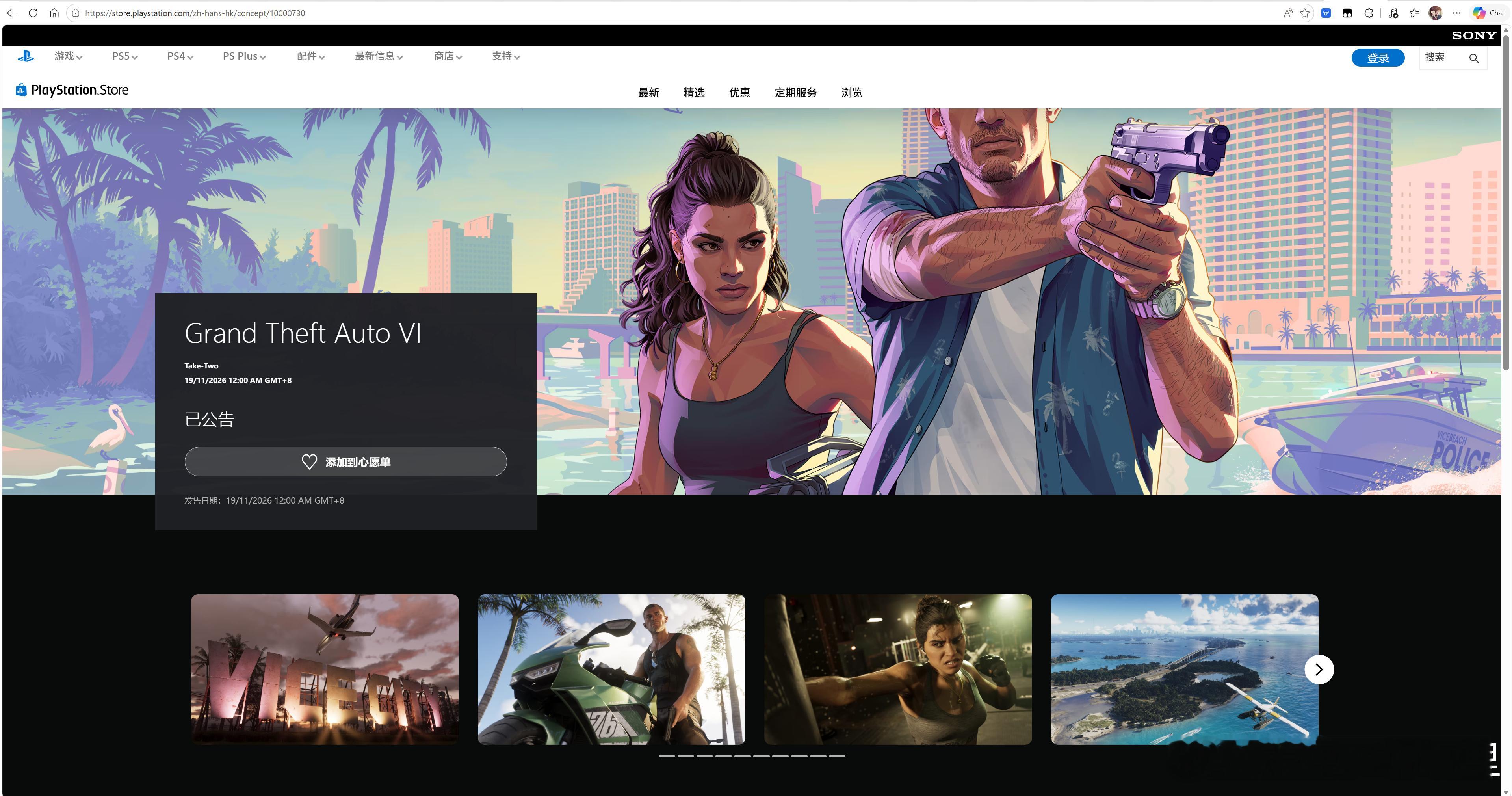This screenshot has height=796, width=1512.
Task: Select the last carousel page indicator dash
Action: pyautogui.click(x=838, y=756)
